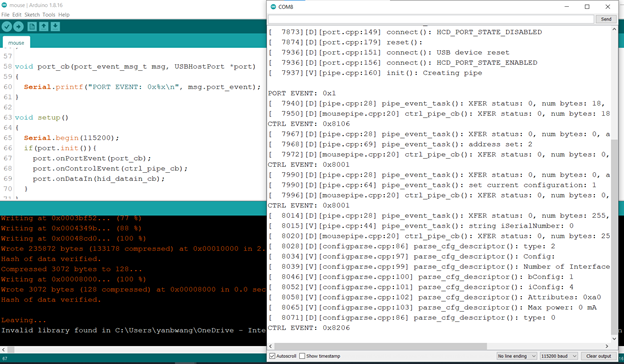The image size is (624, 364).
Task: Click the Save sketch toolbar icon
Action: pos(55,27)
